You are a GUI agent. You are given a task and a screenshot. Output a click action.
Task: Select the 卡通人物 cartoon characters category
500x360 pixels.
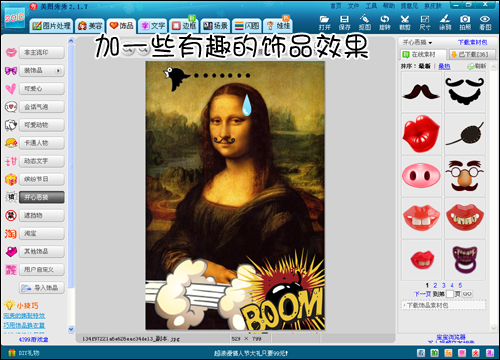tap(42, 143)
